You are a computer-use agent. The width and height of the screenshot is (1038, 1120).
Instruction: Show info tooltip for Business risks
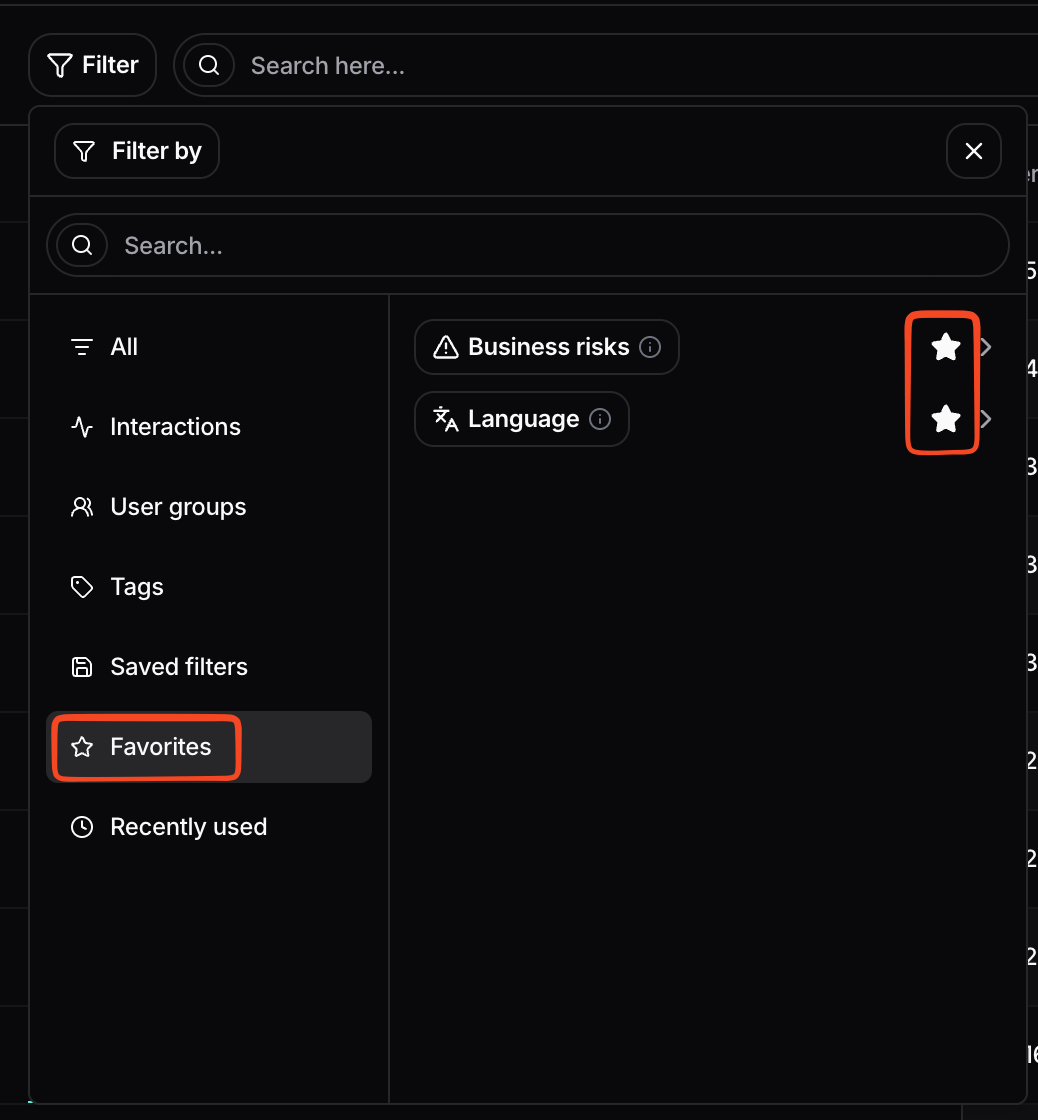(649, 347)
